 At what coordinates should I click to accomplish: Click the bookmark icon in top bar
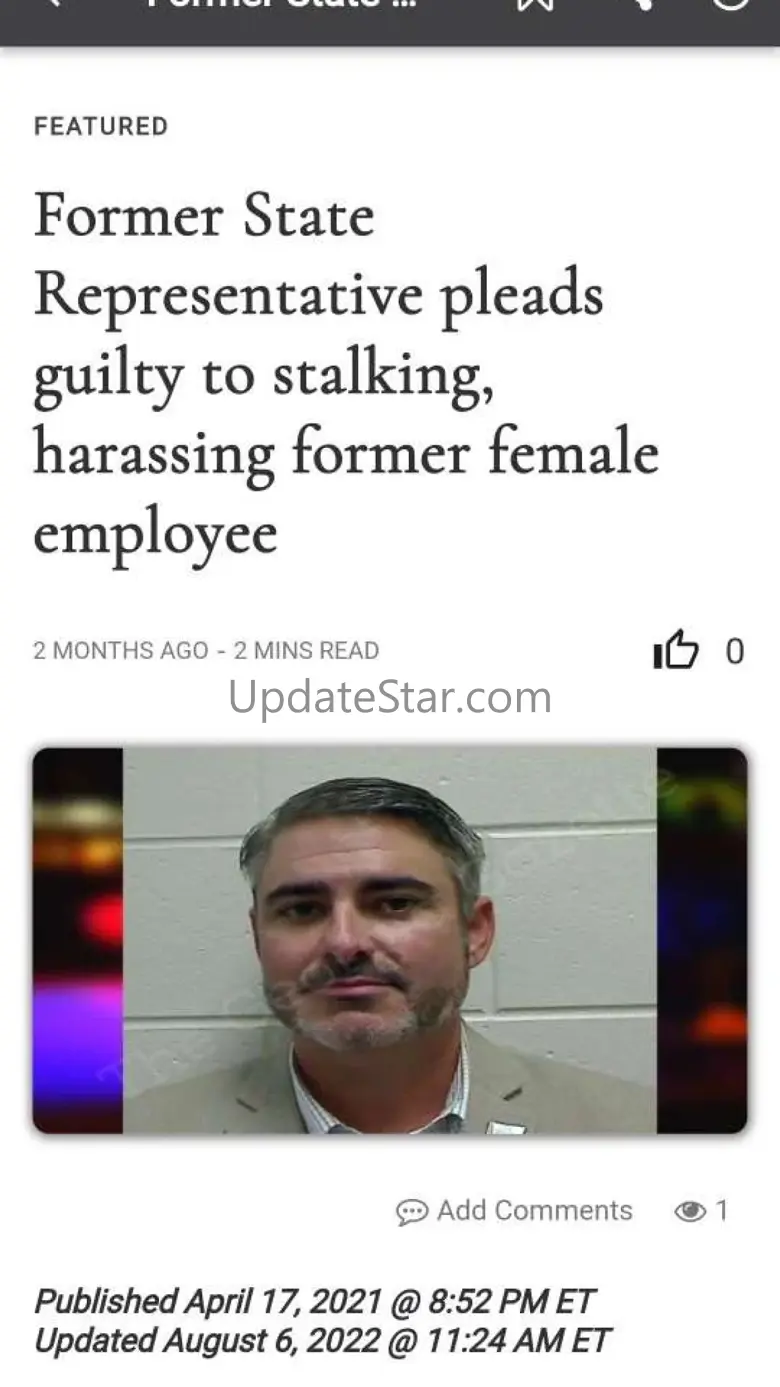click(x=535, y=4)
